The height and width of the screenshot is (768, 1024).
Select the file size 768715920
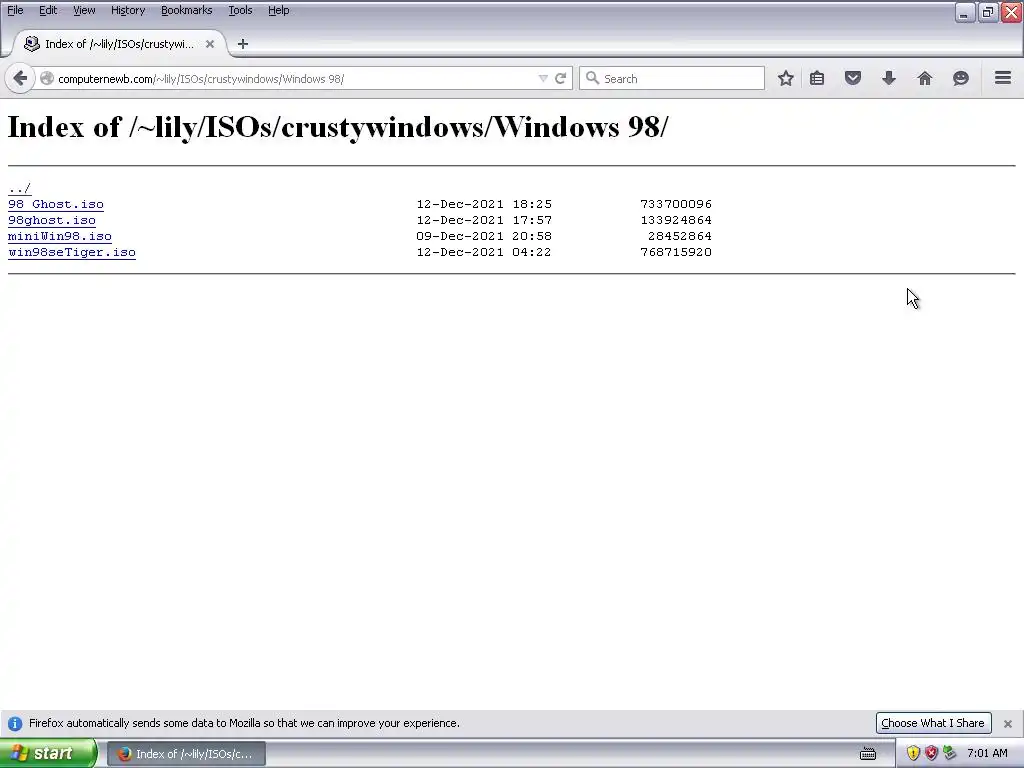676,252
